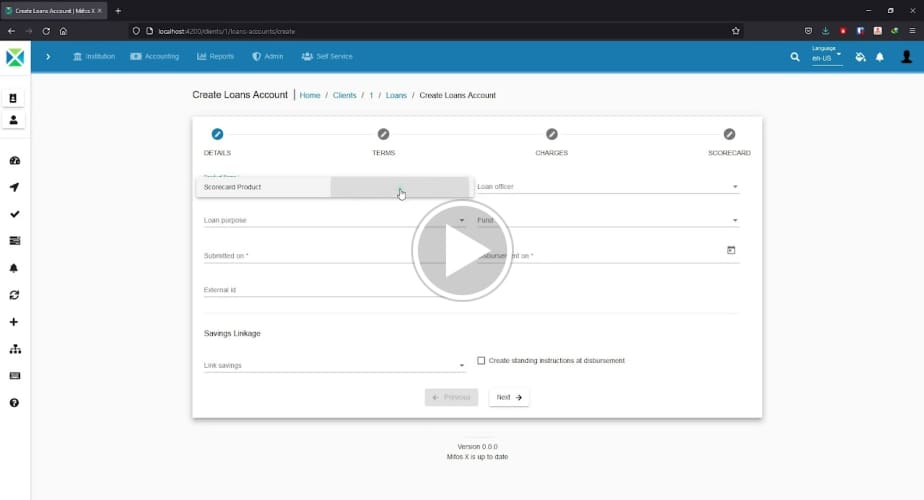The image size is (924, 500).
Task: Click the sidebar plus icon
Action: pos(15,322)
